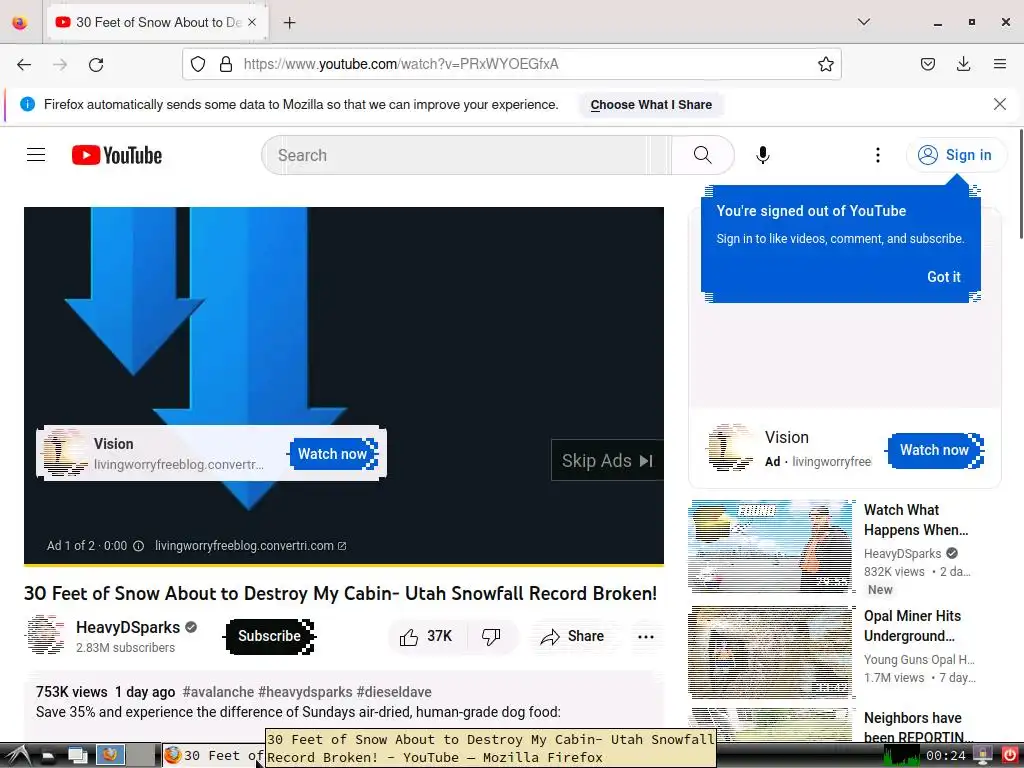The height and width of the screenshot is (768, 1024).
Task: Click Choose What I Share
Action: click(651, 104)
